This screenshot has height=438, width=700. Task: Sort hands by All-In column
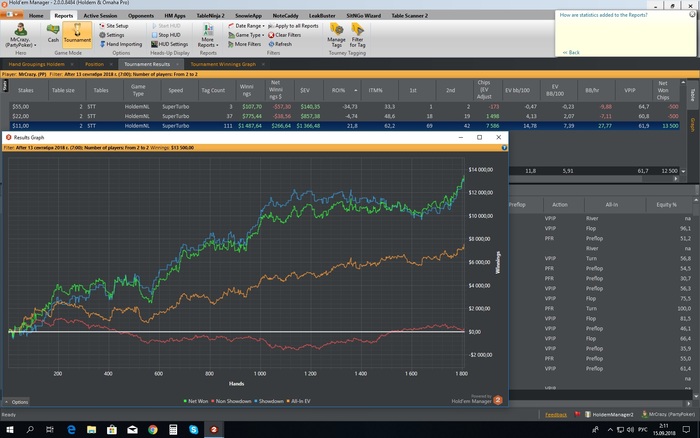612,204
